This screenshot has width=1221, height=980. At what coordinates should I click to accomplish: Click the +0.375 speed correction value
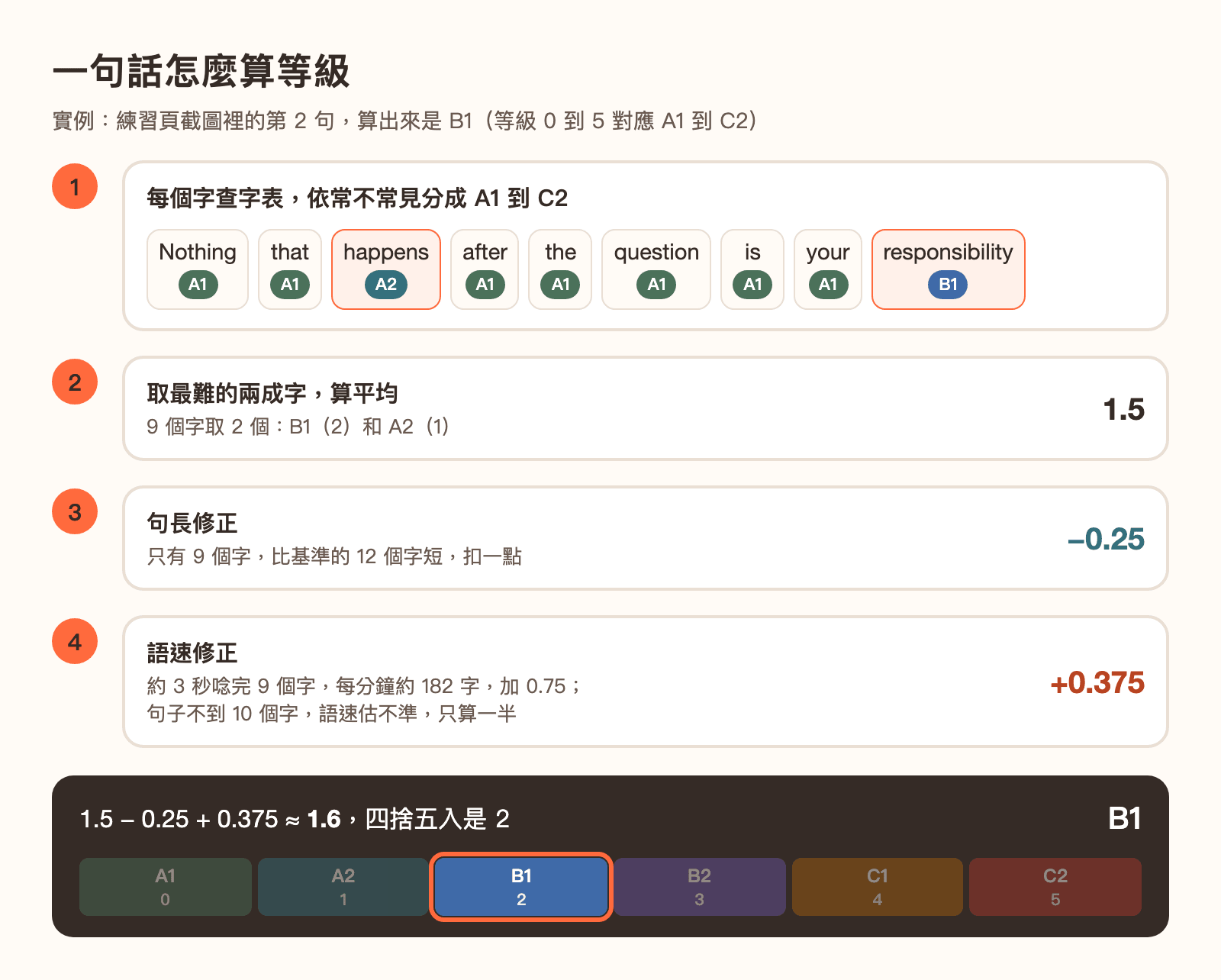1097,683
